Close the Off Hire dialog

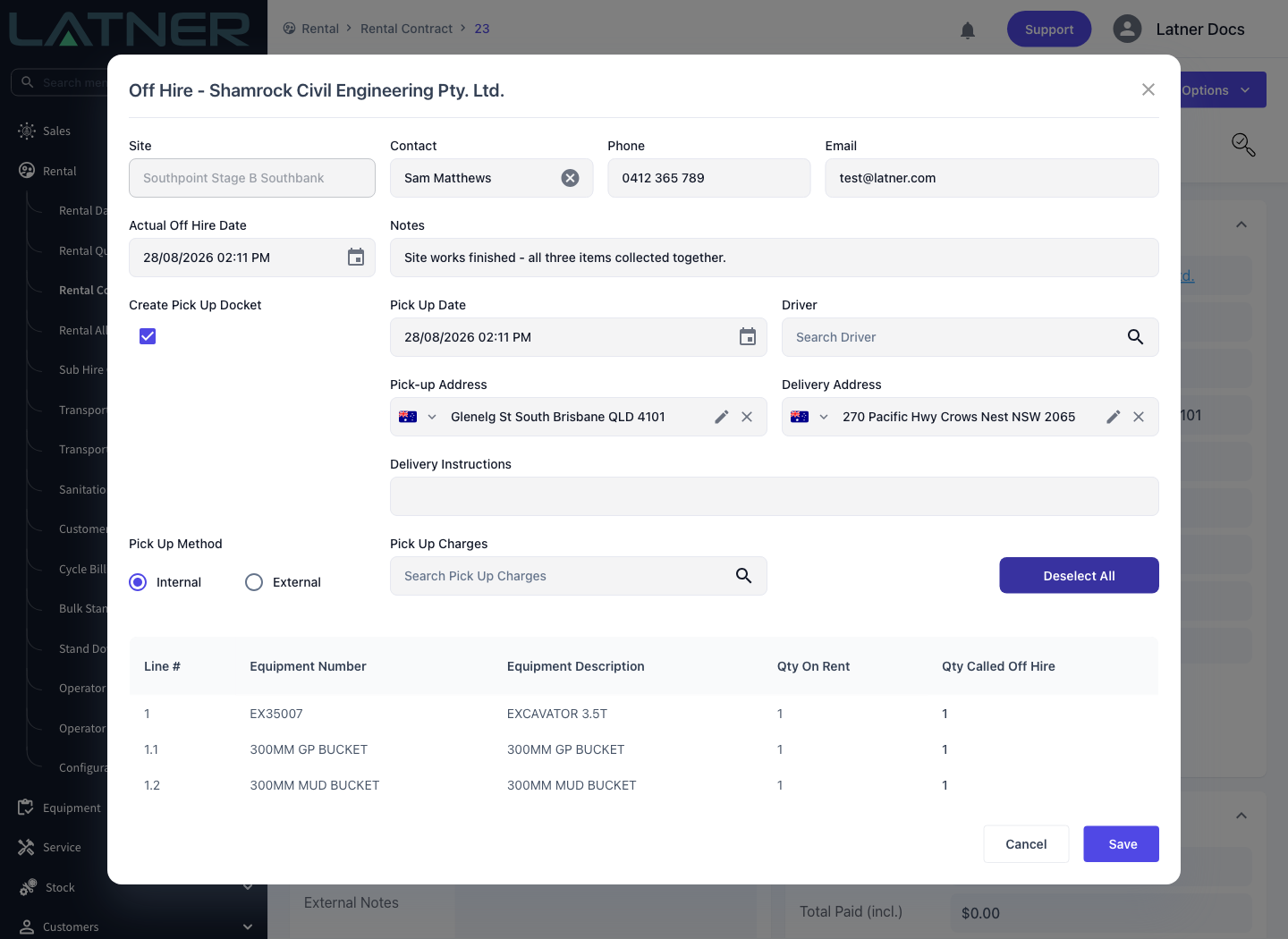pos(1148,89)
